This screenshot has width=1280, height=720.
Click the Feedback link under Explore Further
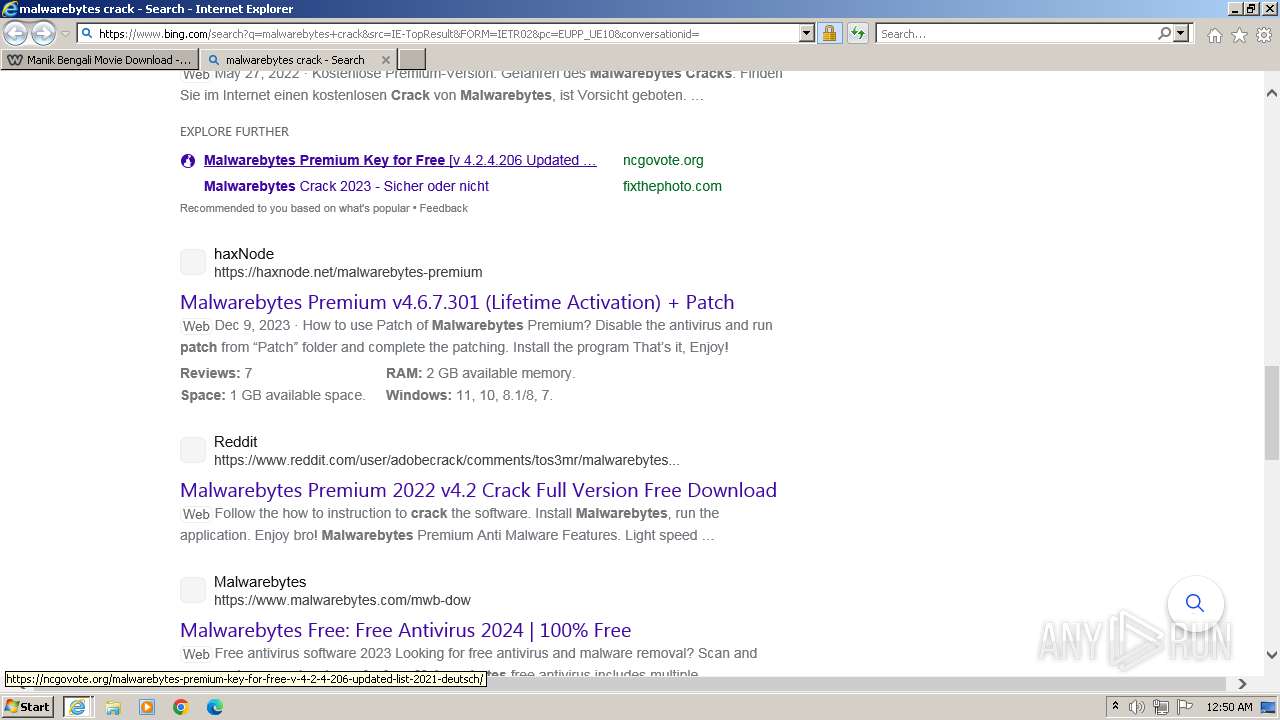click(x=443, y=208)
